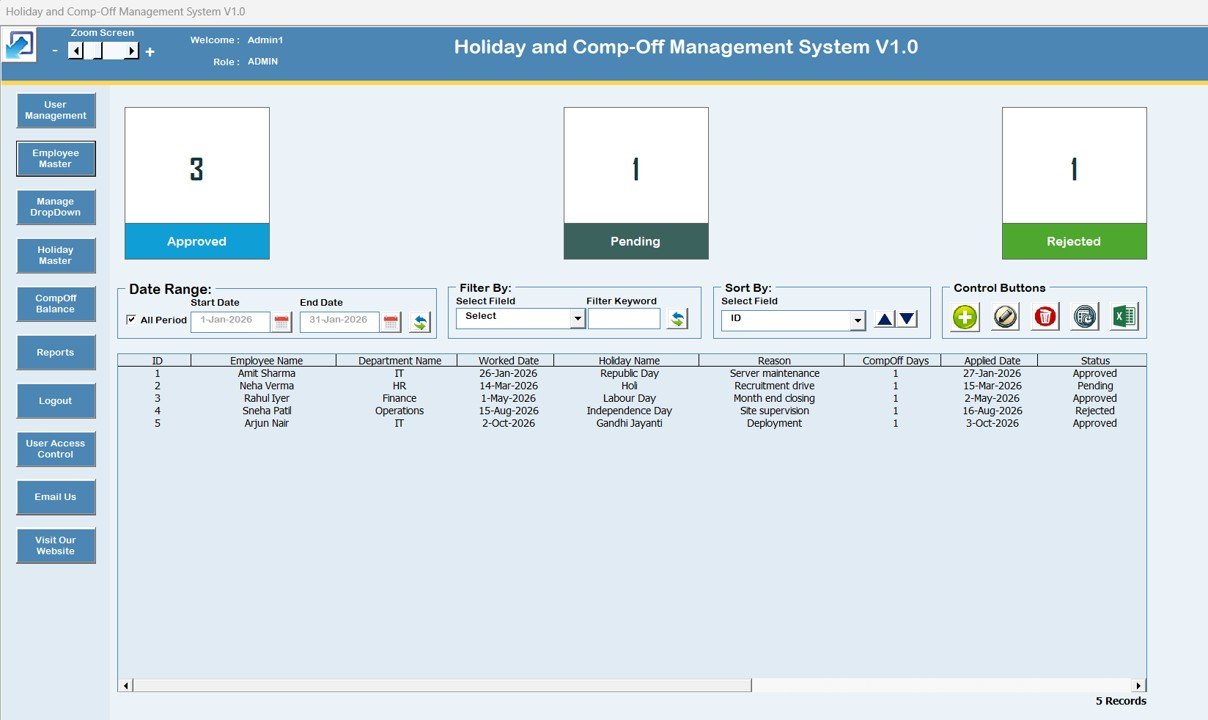The image size is (1208, 720).
Task: Click the Visit Our Website button
Action: click(x=56, y=546)
